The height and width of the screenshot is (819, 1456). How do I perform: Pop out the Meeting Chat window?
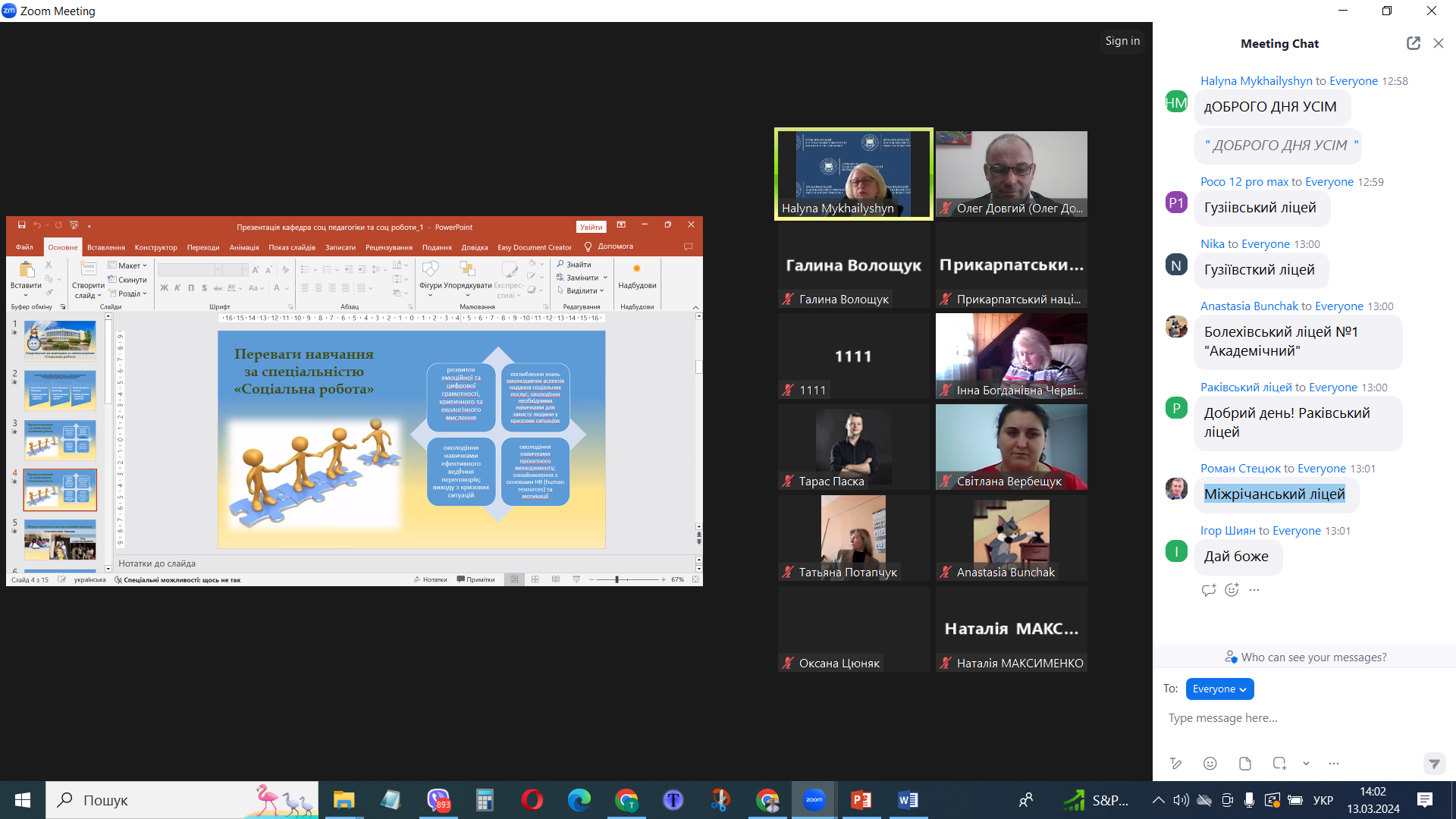coord(1413,43)
